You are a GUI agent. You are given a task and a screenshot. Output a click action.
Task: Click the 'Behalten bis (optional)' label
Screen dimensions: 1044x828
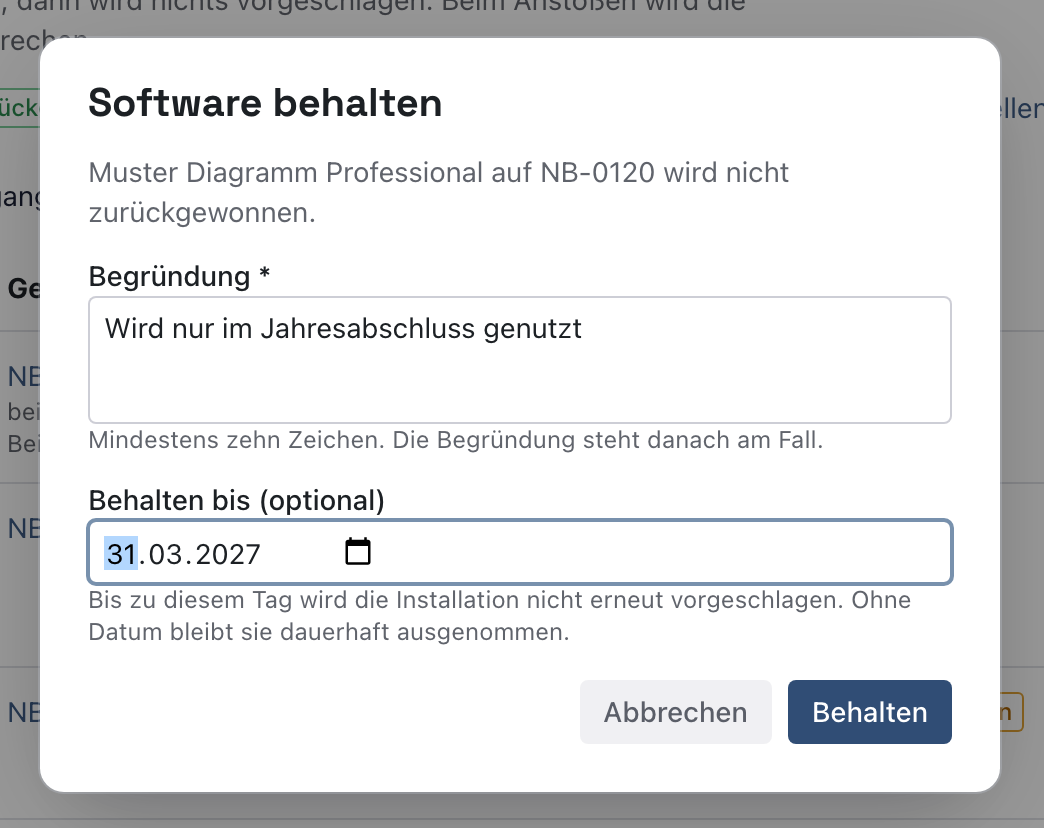coord(236,501)
